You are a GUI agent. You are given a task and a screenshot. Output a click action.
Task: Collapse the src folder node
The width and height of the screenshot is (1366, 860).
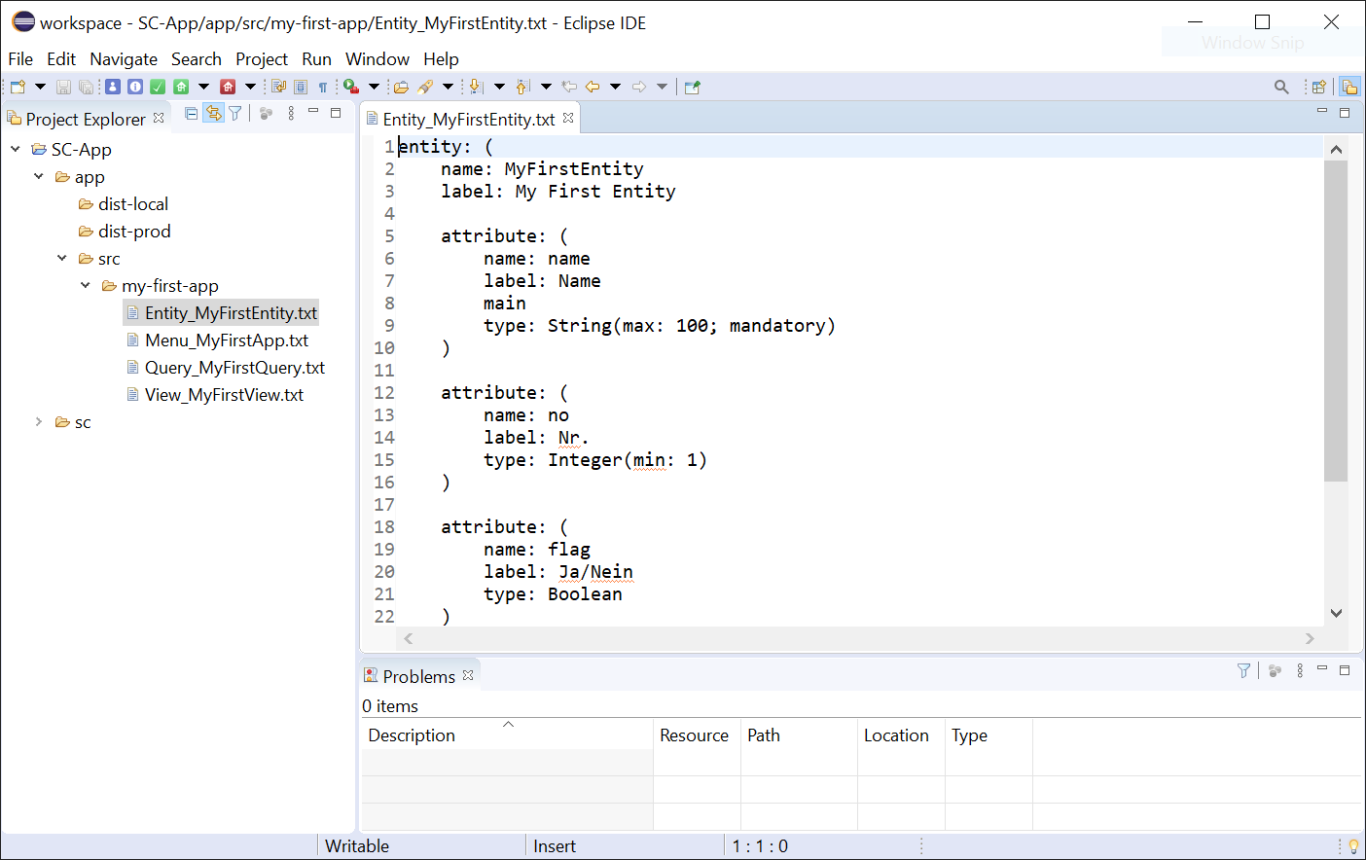[62, 258]
